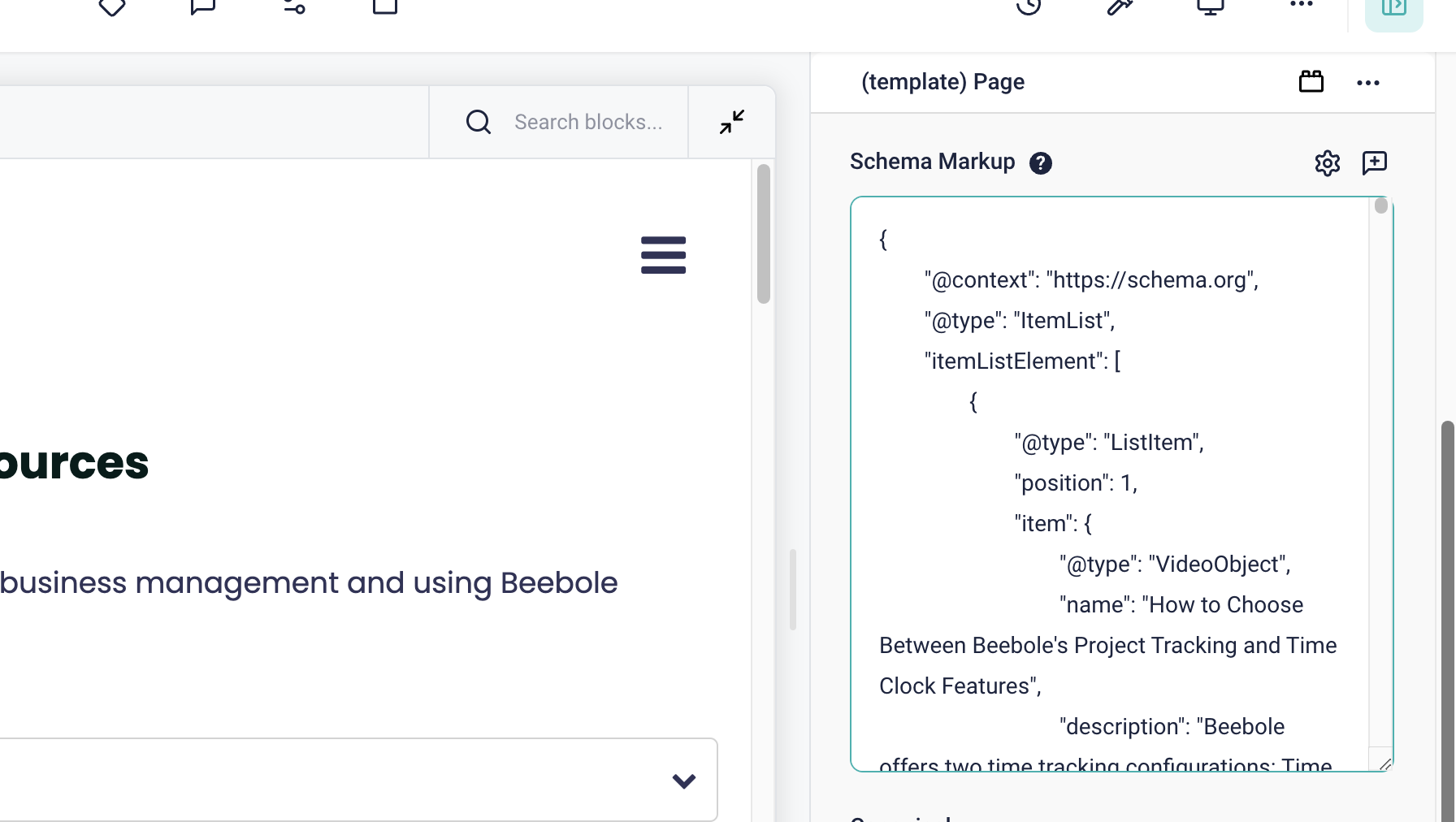This screenshot has height=822, width=1456.
Task: Click the '"@type": "ListItem"' line
Action: [1109, 443]
